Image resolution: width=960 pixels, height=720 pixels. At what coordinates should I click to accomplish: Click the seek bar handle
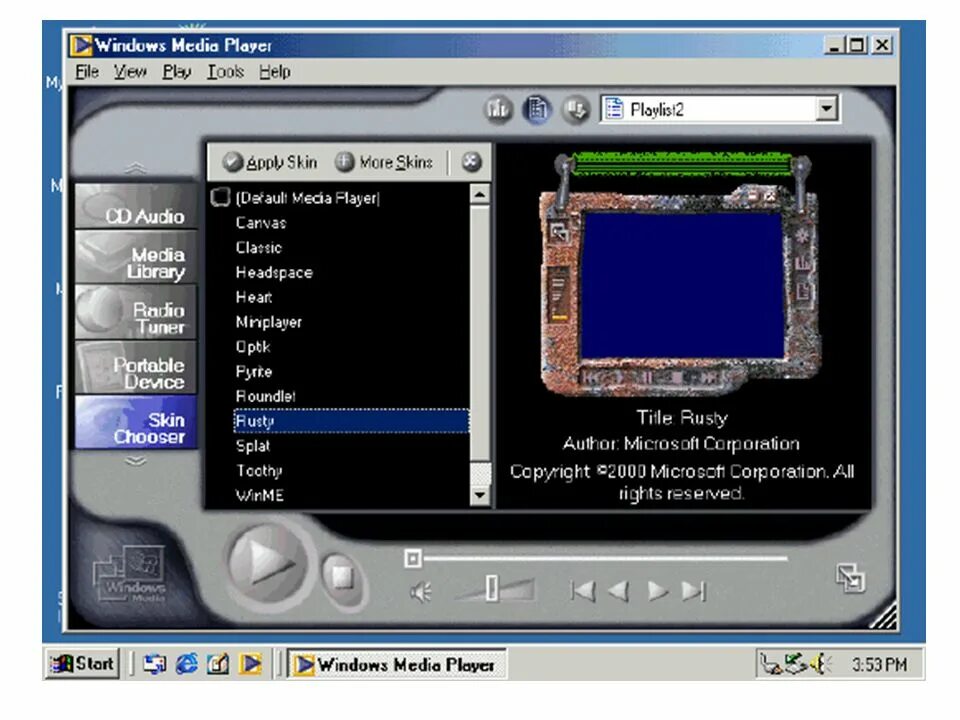point(413,558)
